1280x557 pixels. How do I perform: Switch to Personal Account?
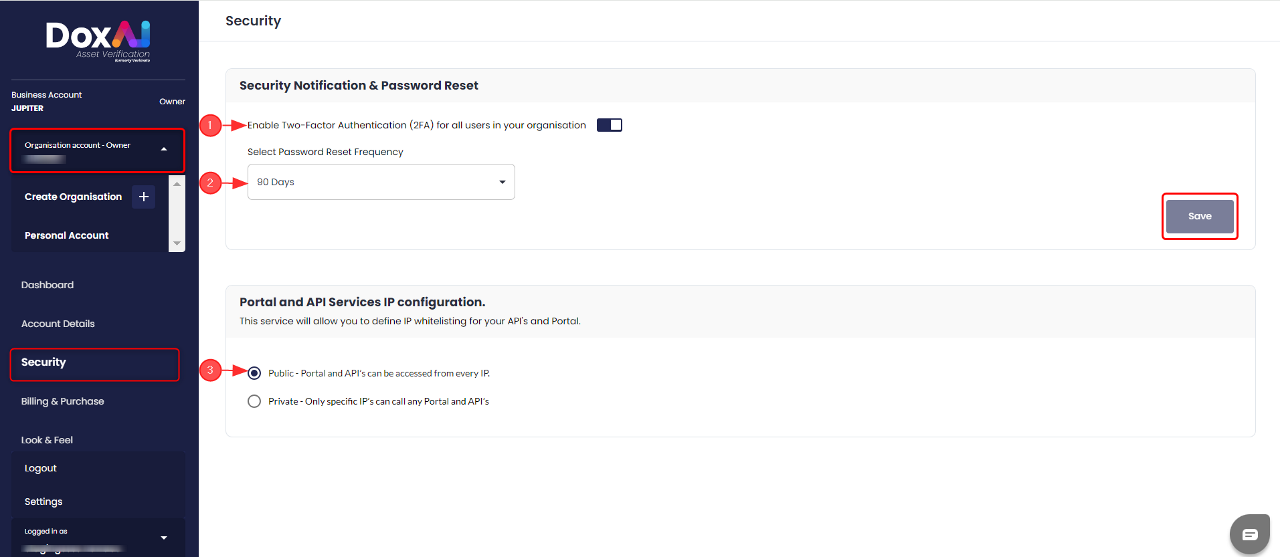(67, 236)
